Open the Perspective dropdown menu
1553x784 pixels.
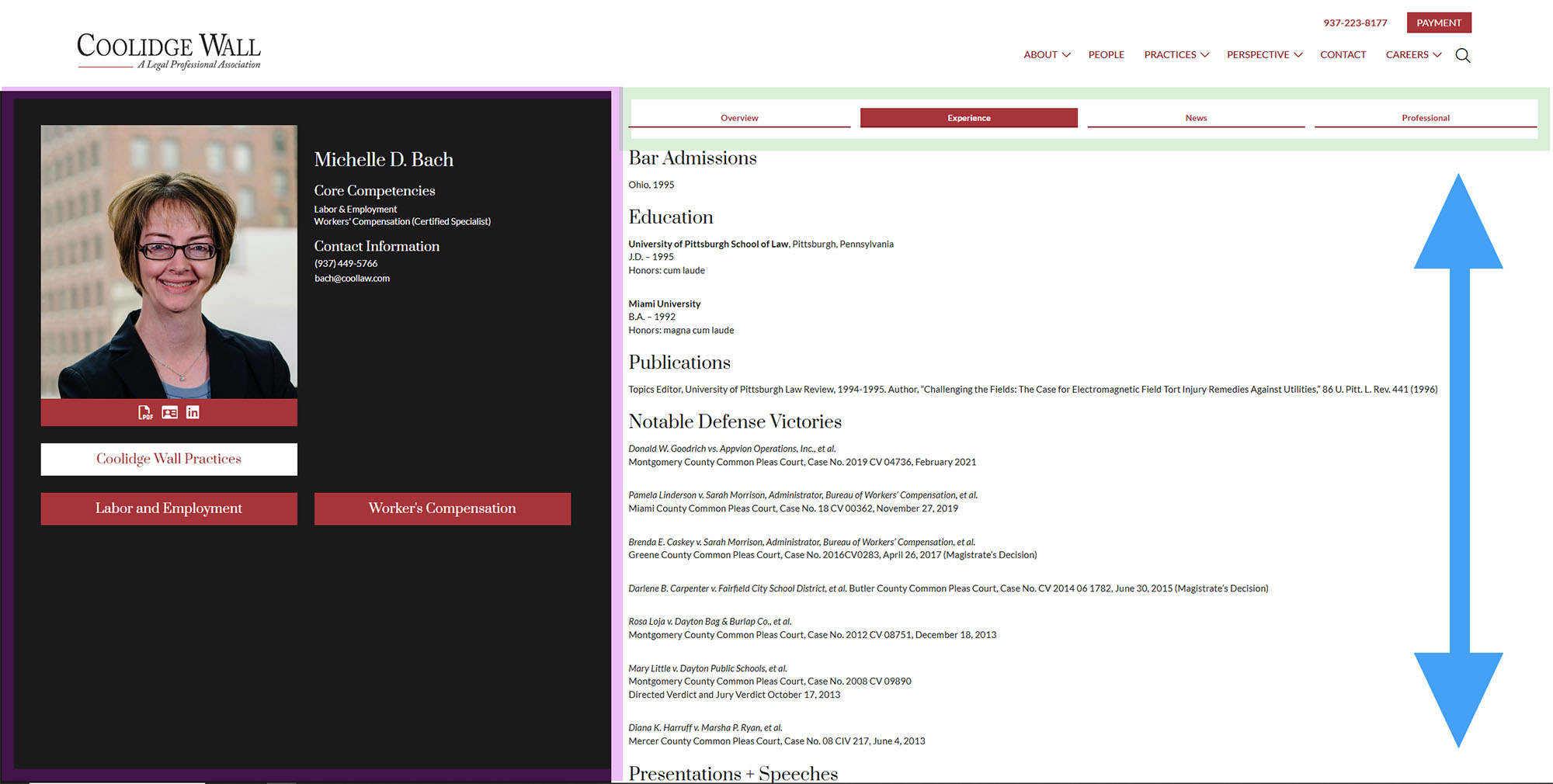pos(1263,55)
